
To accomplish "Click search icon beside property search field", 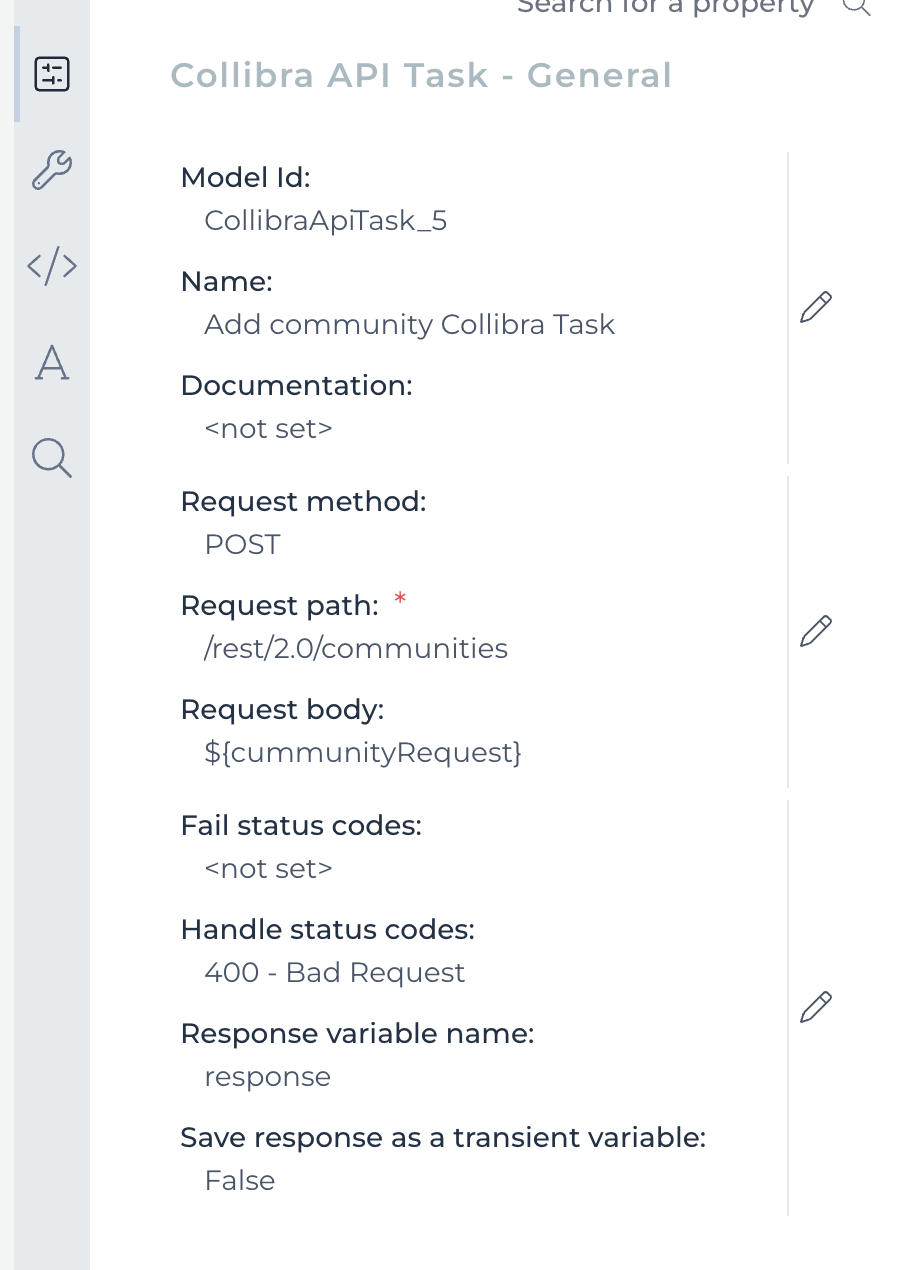I will click(x=856, y=5).
